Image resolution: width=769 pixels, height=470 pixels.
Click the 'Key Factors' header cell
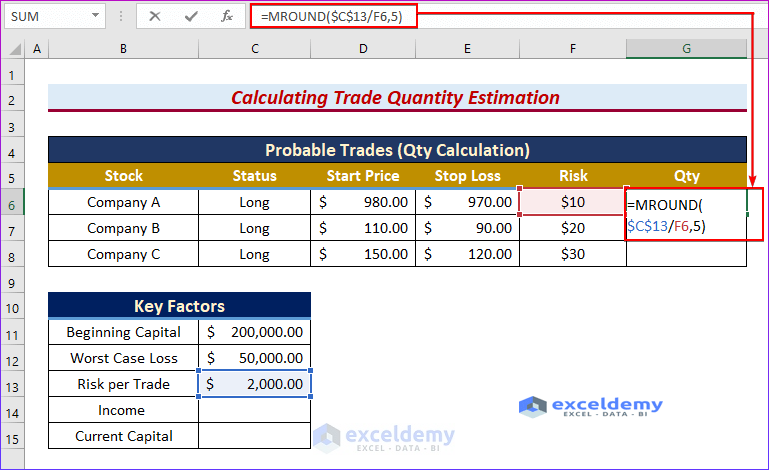click(179, 306)
